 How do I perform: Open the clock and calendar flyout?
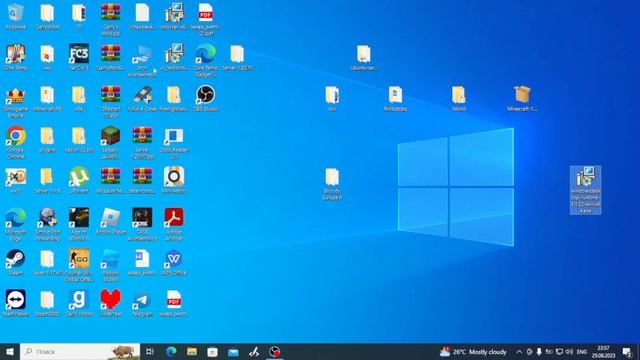point(604,352)
